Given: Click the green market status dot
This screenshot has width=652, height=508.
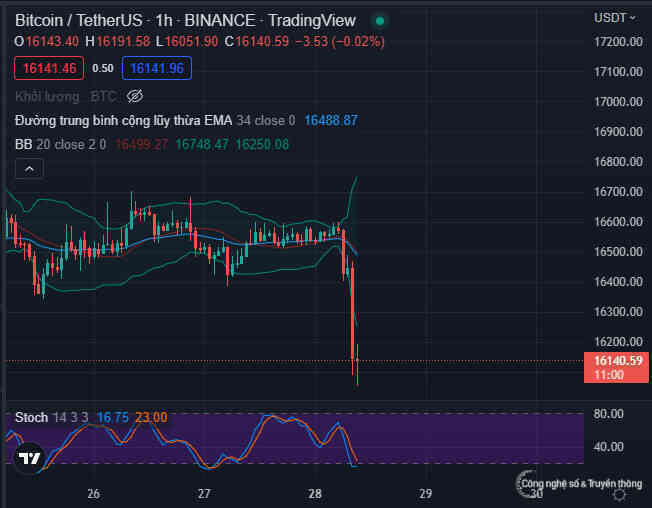Looking at the screenshot, I should click(x=380, y=21).
